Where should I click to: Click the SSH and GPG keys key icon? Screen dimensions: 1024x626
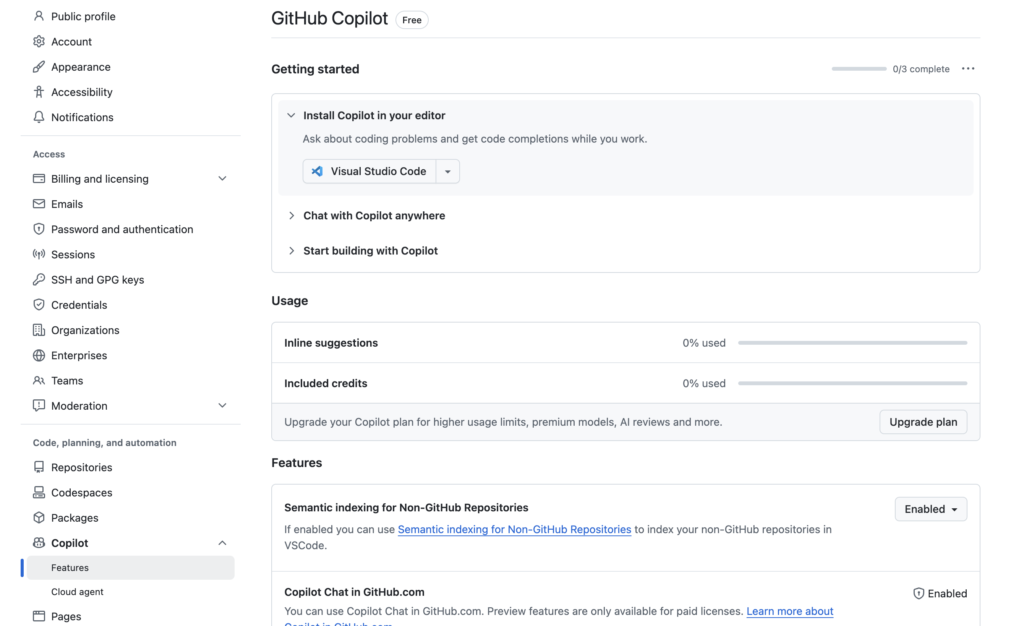(x=39, y=279)
